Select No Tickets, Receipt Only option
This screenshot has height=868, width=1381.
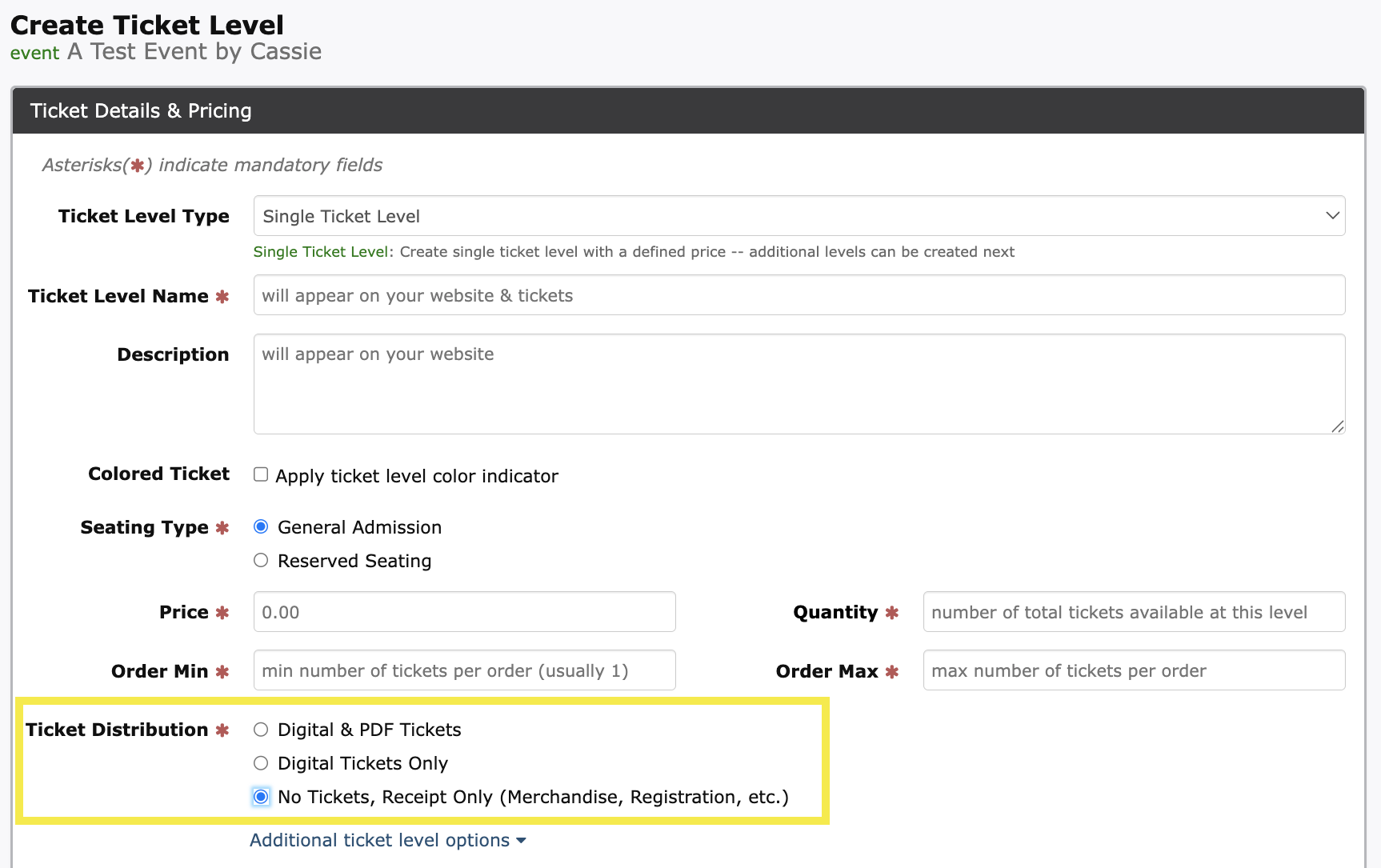(261, 797)
